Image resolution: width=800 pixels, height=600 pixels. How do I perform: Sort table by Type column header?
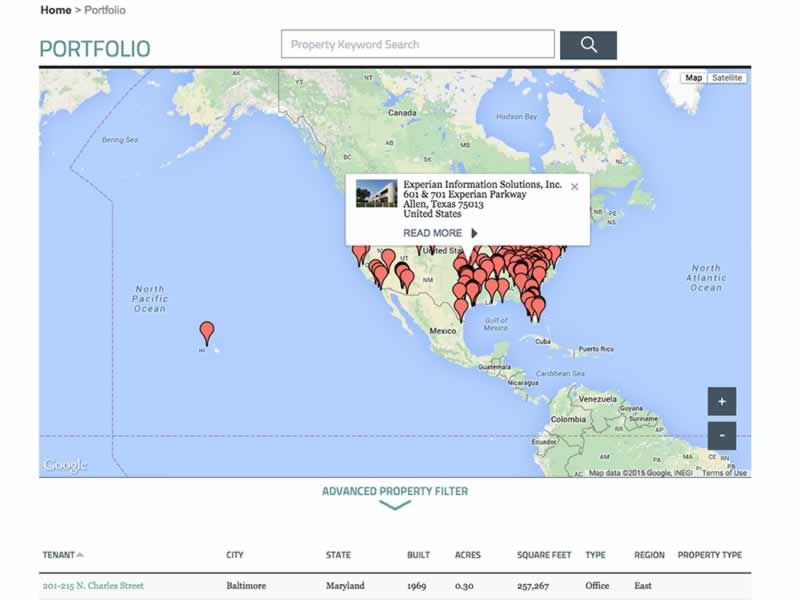(x=595, y=555)
